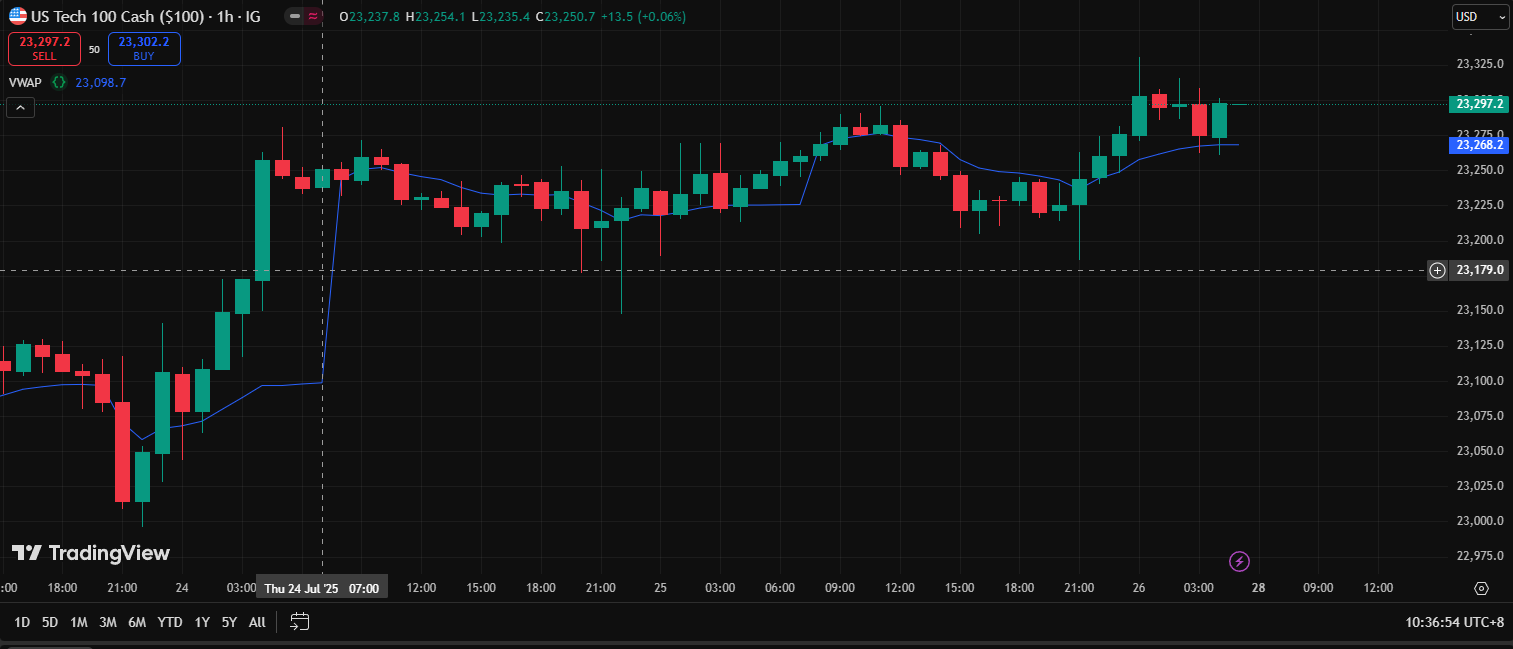The height and width of the screenshot is (649, 1513).
Task: Click the grey dash market status icon
Action: pos(295,17)
